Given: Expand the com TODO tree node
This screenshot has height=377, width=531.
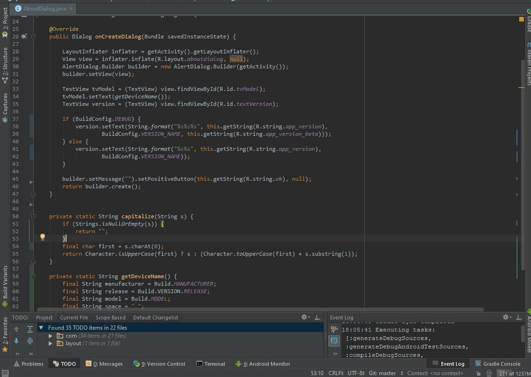Looking at the screenshot, I should click(x=50, y=336).
